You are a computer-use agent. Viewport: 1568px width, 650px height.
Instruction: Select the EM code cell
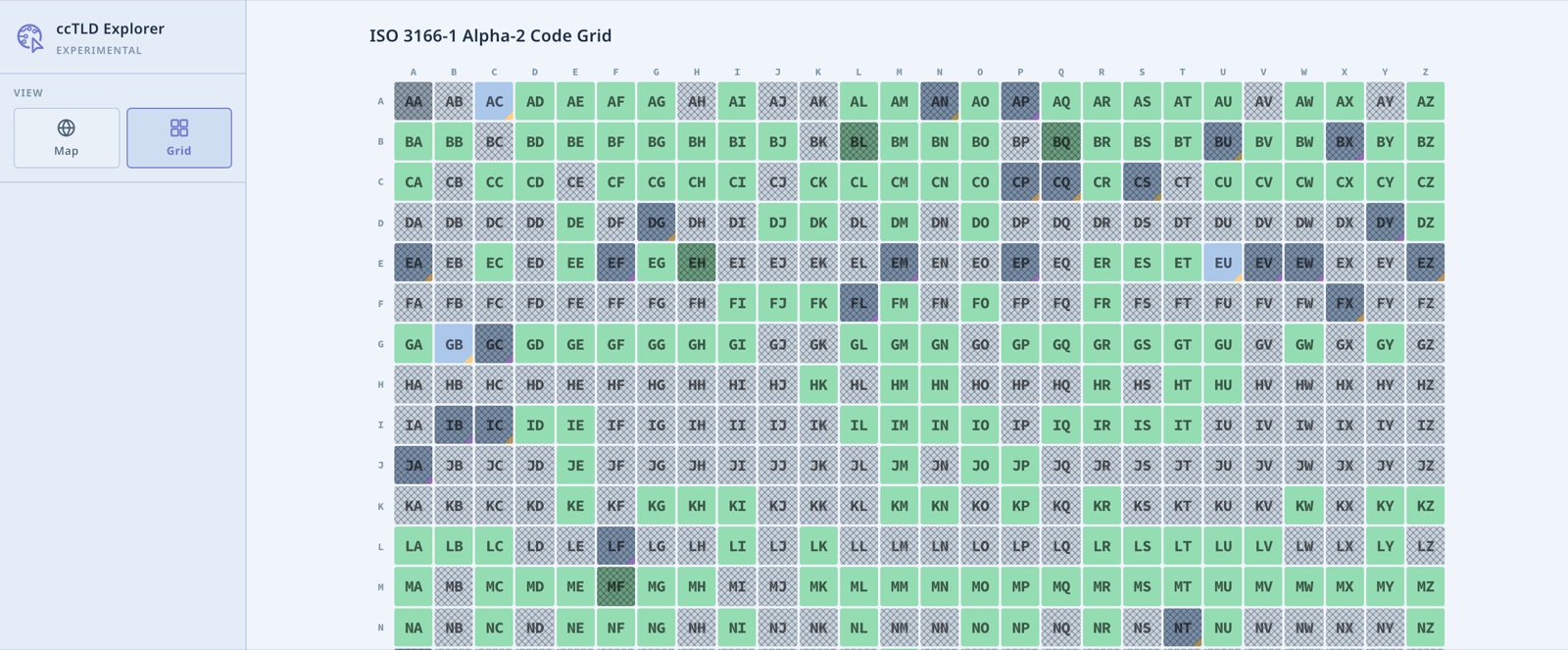pyautogui.click(x=899, y=263)
